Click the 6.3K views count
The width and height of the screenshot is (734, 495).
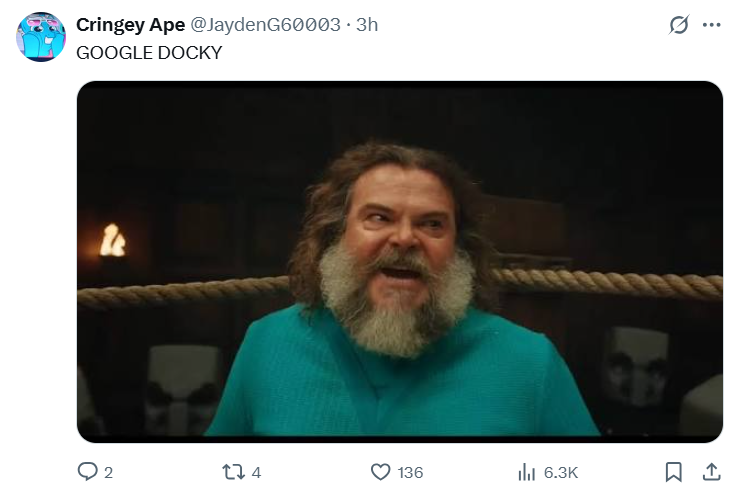[x=561, y=472]
